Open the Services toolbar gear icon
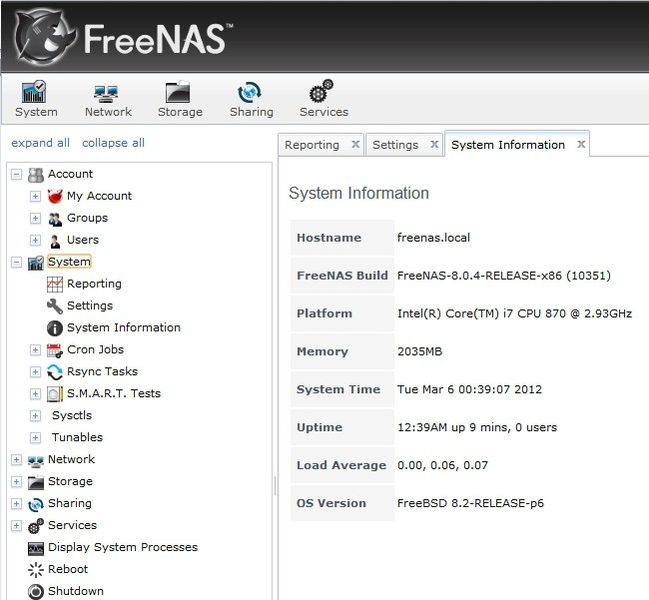Image resolution: width=649 pixels, height=600 pixels. pyautogui.click(x=321, y=91)
